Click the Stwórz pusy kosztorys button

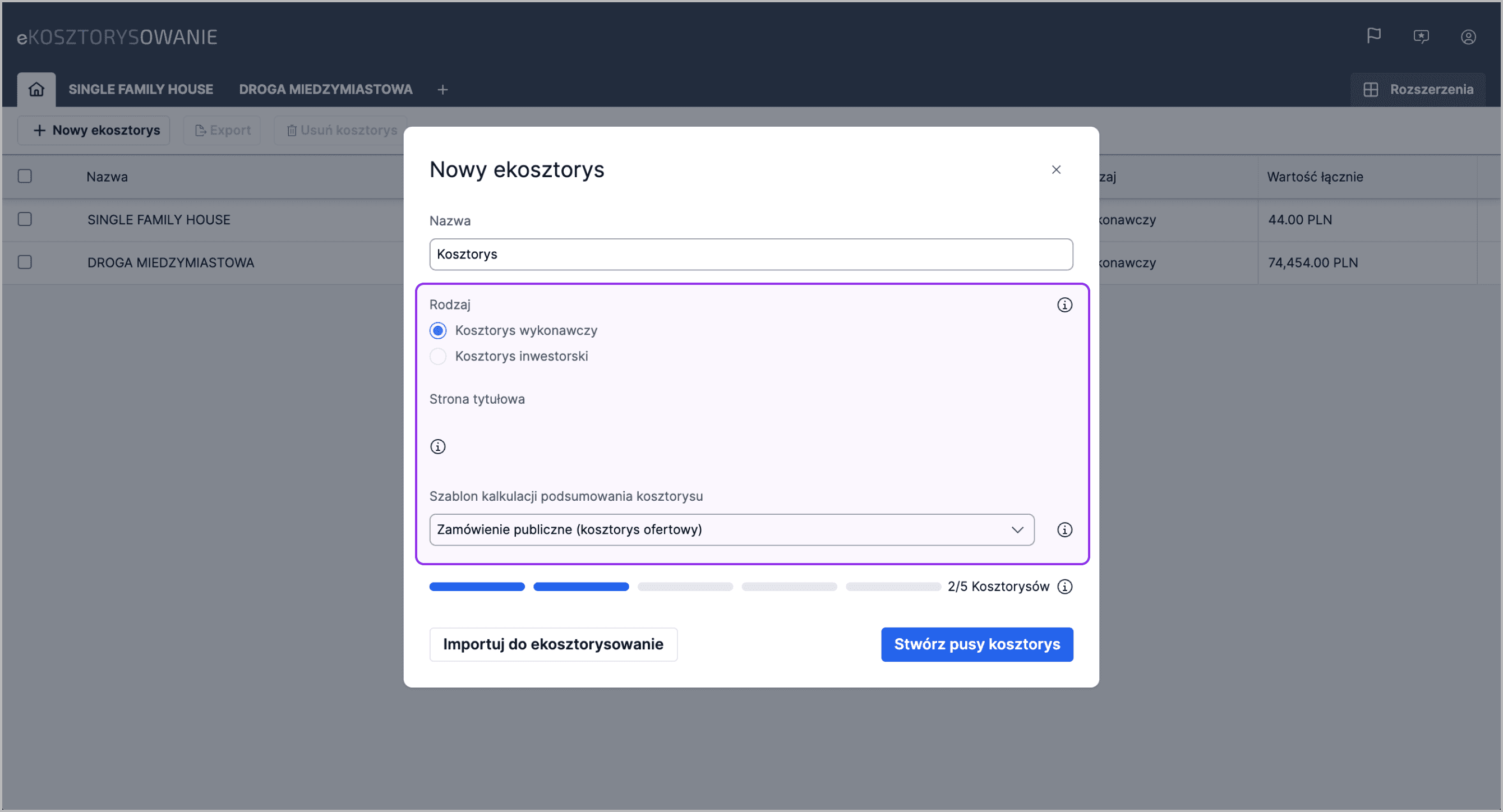pyautogui.click(x=977, y=644)
